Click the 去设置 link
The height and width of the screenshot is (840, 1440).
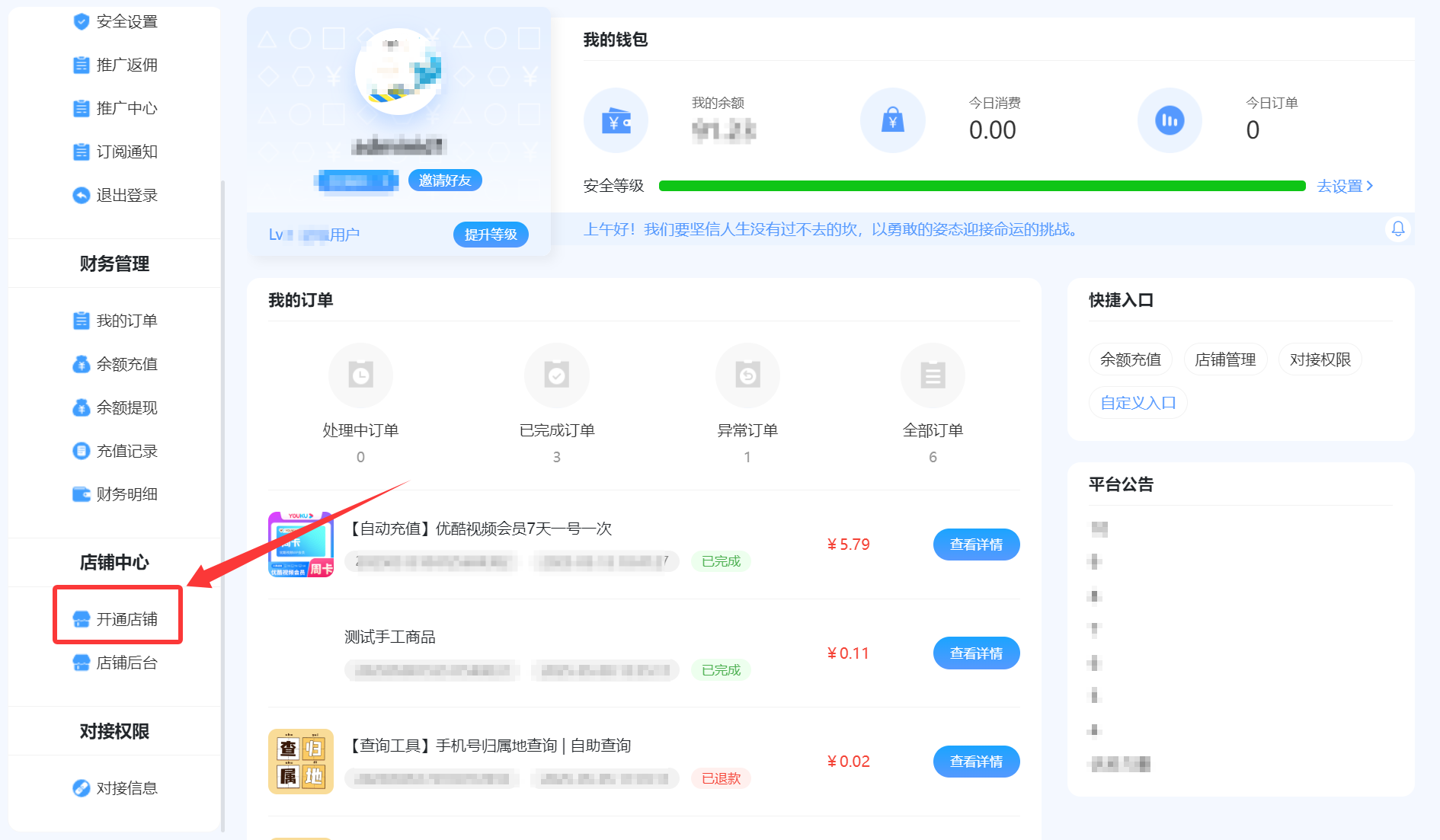1345,186
